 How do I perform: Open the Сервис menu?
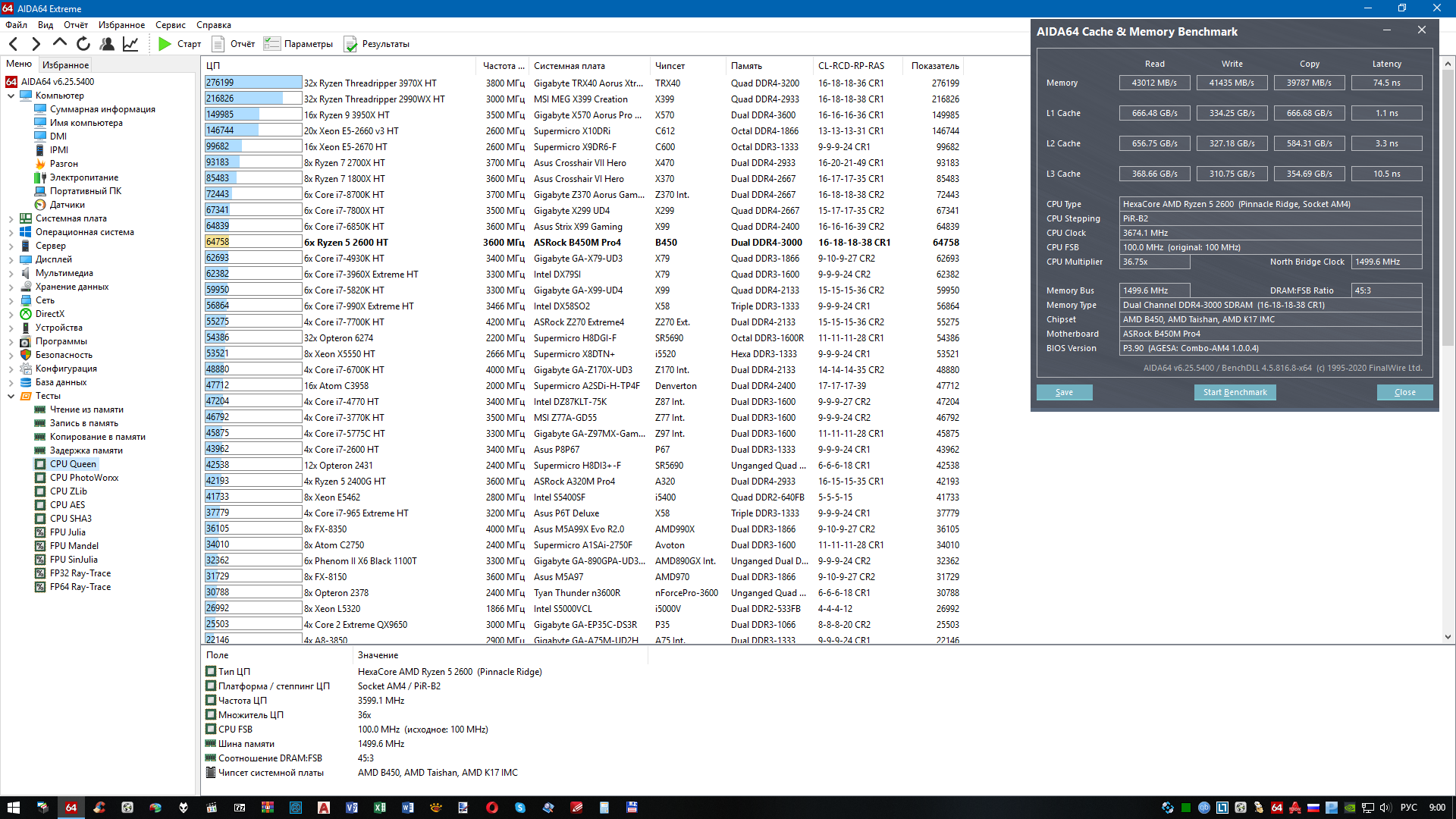pyautogui.click(x=171, y=25)
